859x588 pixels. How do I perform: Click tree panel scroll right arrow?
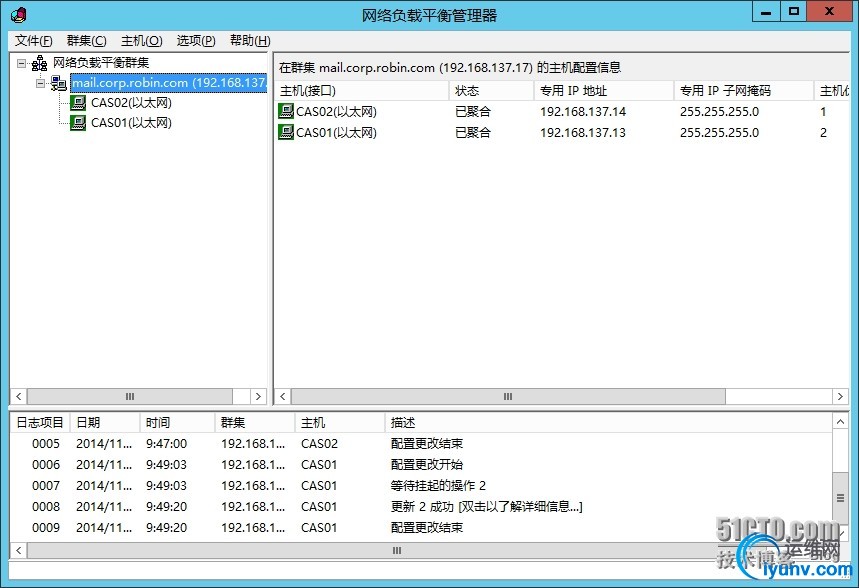coord(258,396)
